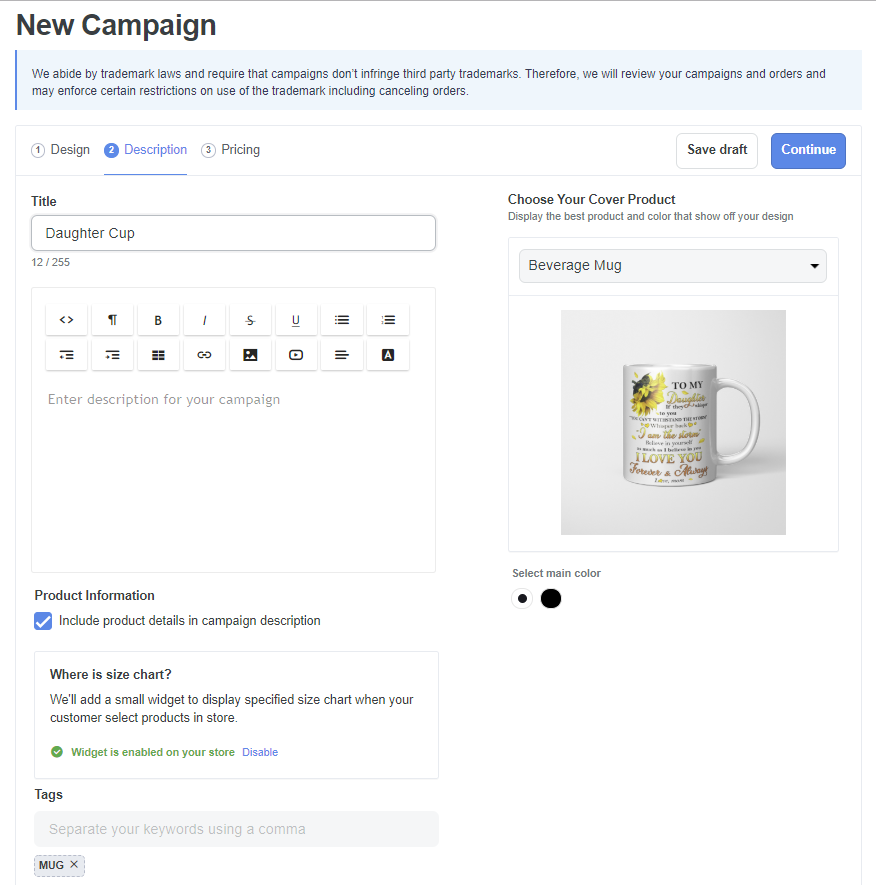Create an unordered bullet list

(x=342, y=320)
